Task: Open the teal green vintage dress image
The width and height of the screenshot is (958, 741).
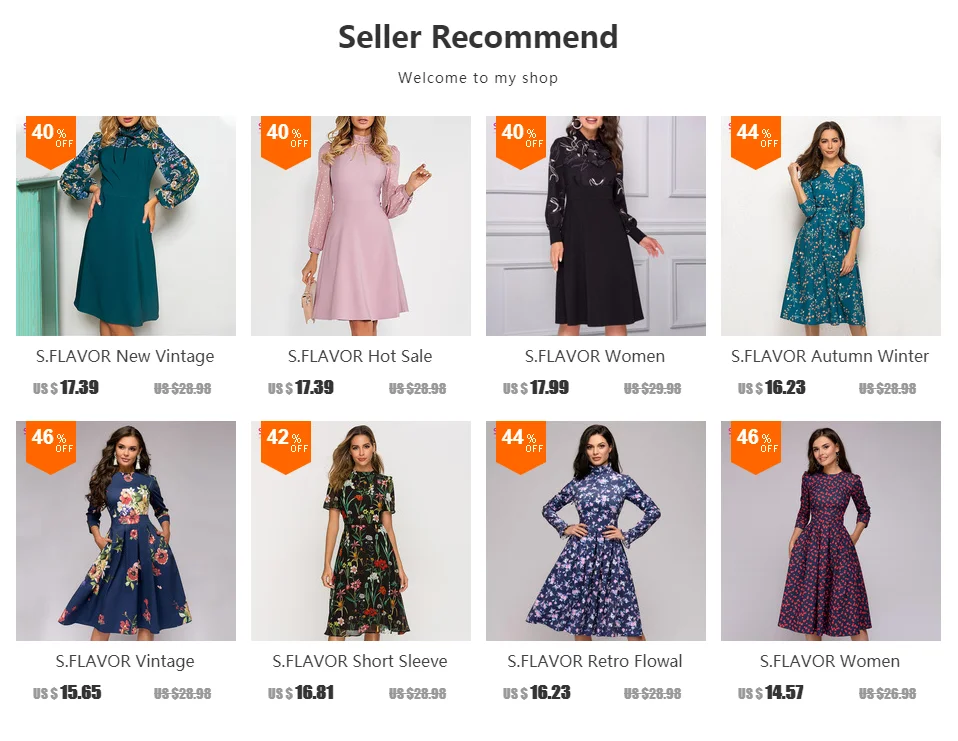Action: [126, 225]
